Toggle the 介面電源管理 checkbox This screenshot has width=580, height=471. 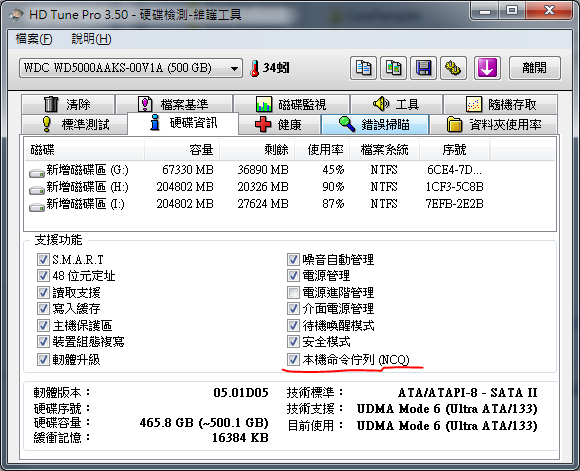pyautogui.click(x=293, y=308)
